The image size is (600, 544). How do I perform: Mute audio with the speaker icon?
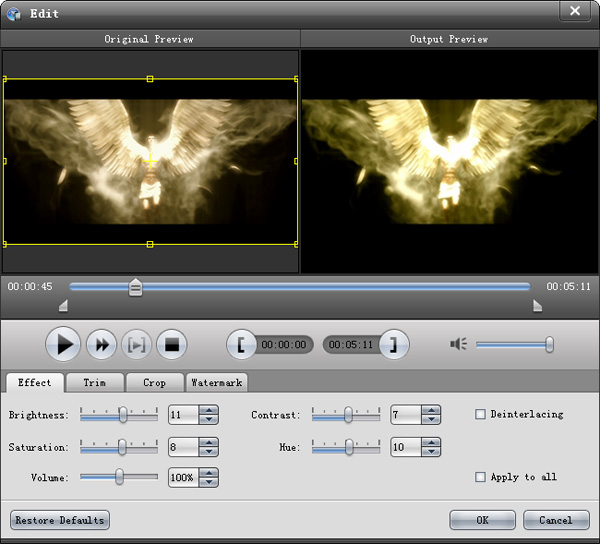[x=458, y=344]
